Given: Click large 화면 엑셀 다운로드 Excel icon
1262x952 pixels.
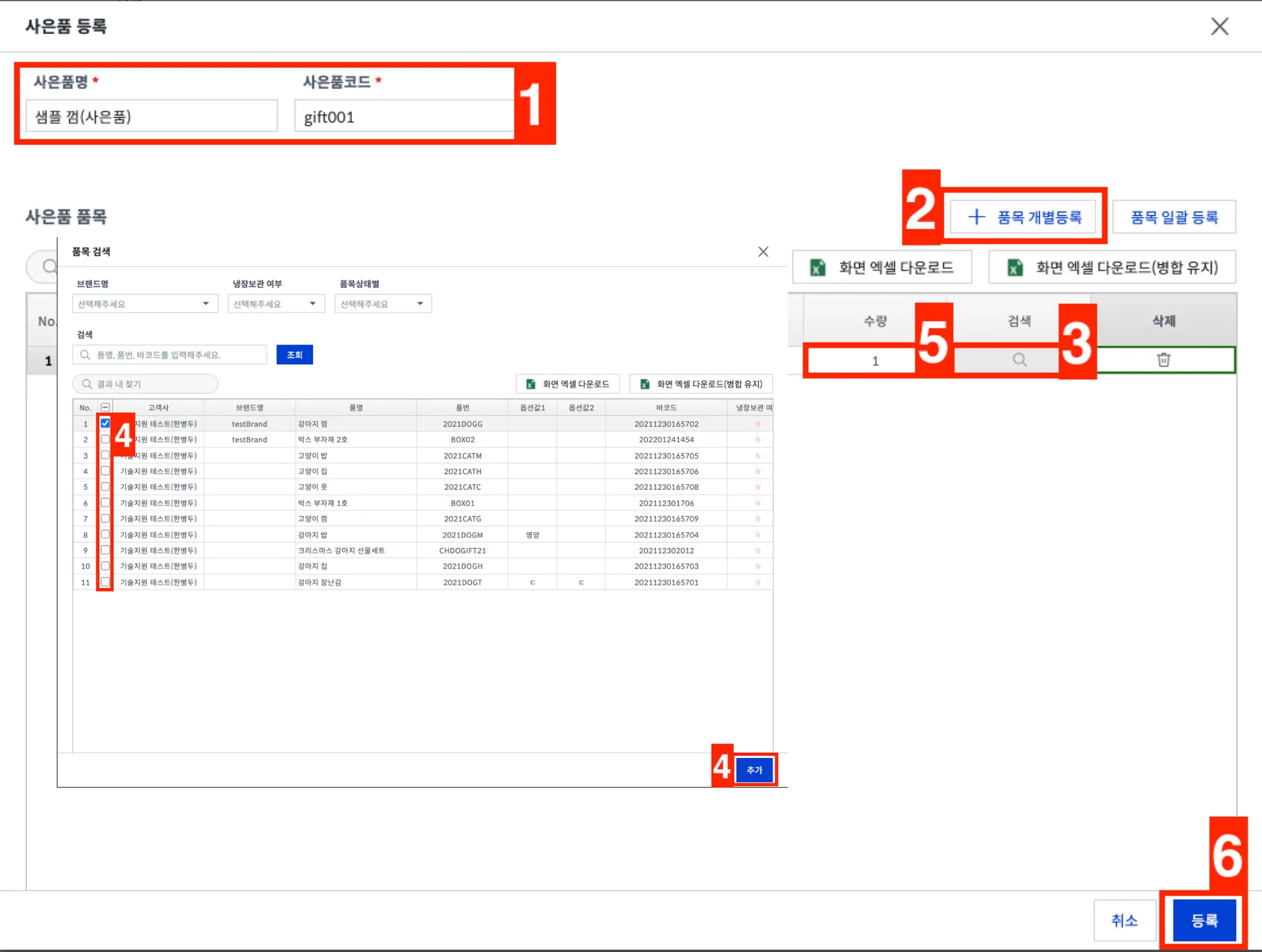Looking at the screenshot, I should [818, 267].
